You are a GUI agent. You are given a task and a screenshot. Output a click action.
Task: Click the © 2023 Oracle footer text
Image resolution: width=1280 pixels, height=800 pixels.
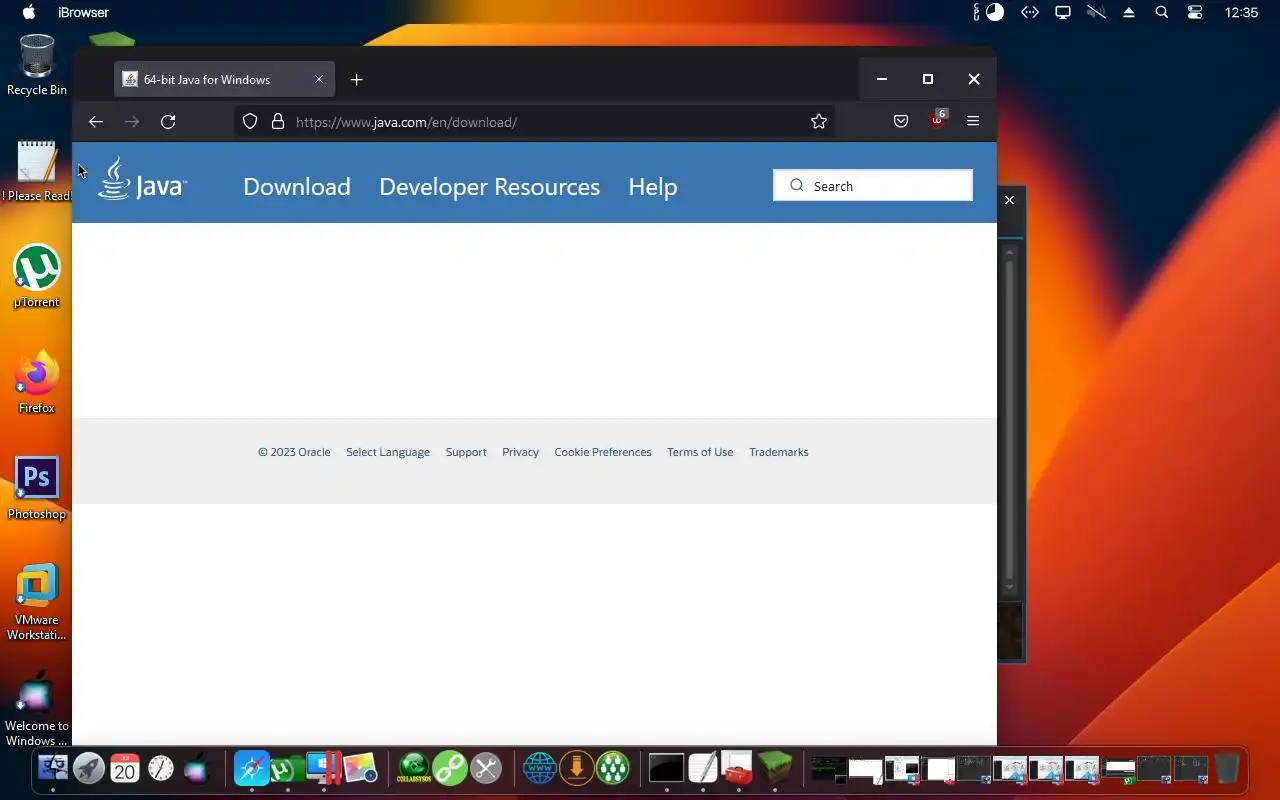294,452
